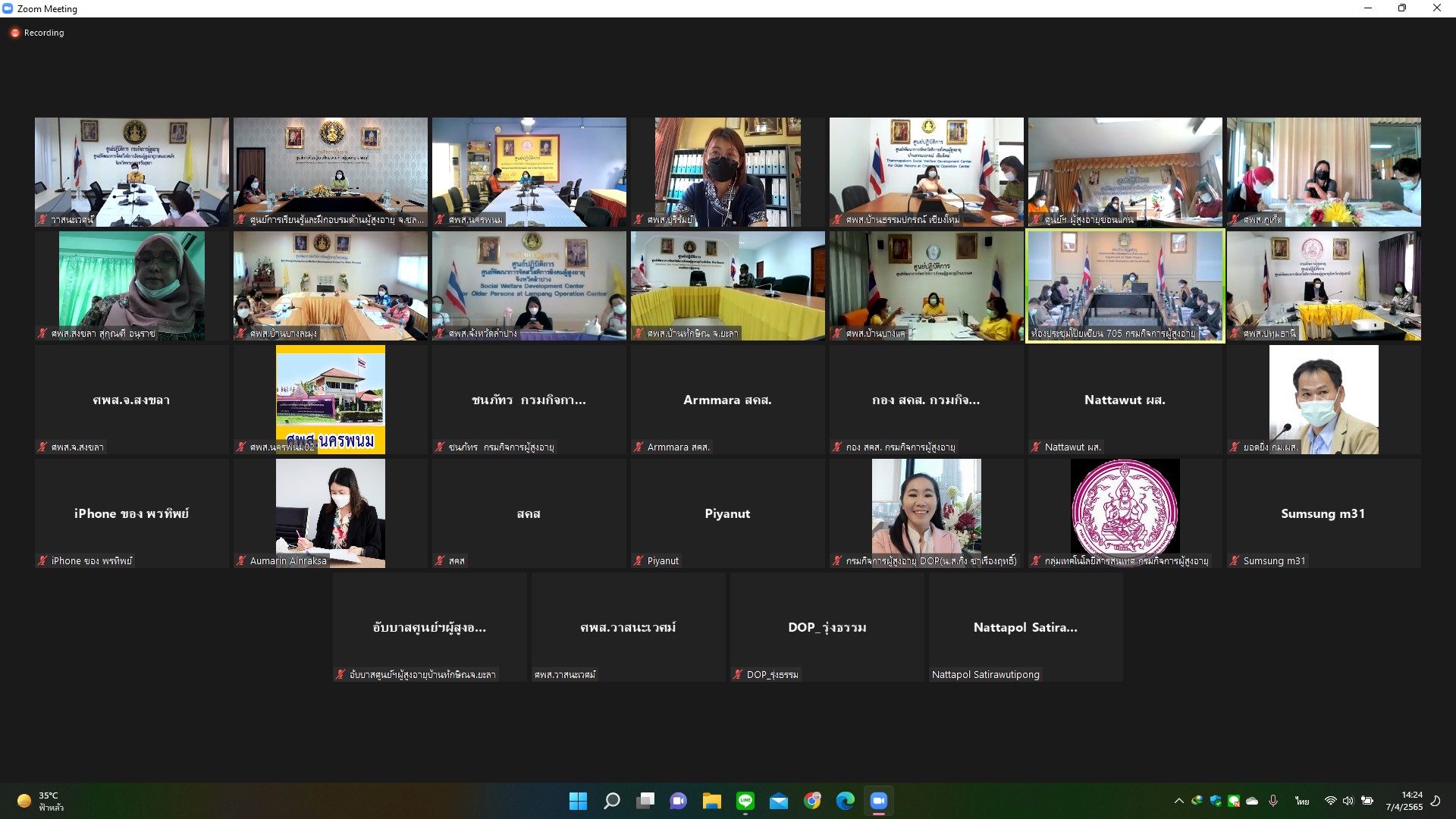1456x819 pixels.
Task: Launch Google Chrome from taskbar
Action: pos(812,801)
